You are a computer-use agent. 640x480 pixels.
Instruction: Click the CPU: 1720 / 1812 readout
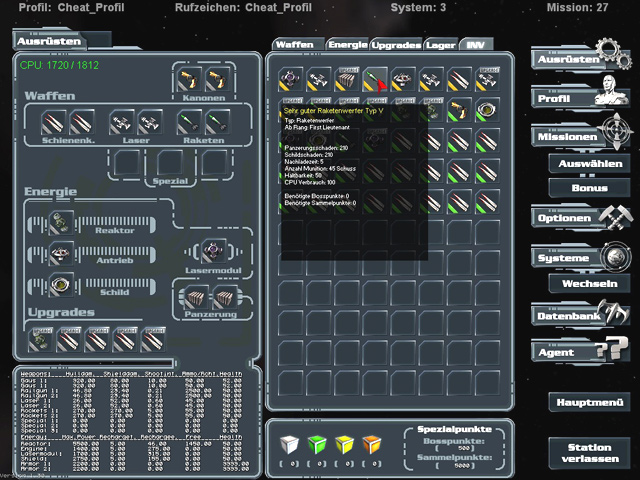pyautogui.click(x=59, y=65)
